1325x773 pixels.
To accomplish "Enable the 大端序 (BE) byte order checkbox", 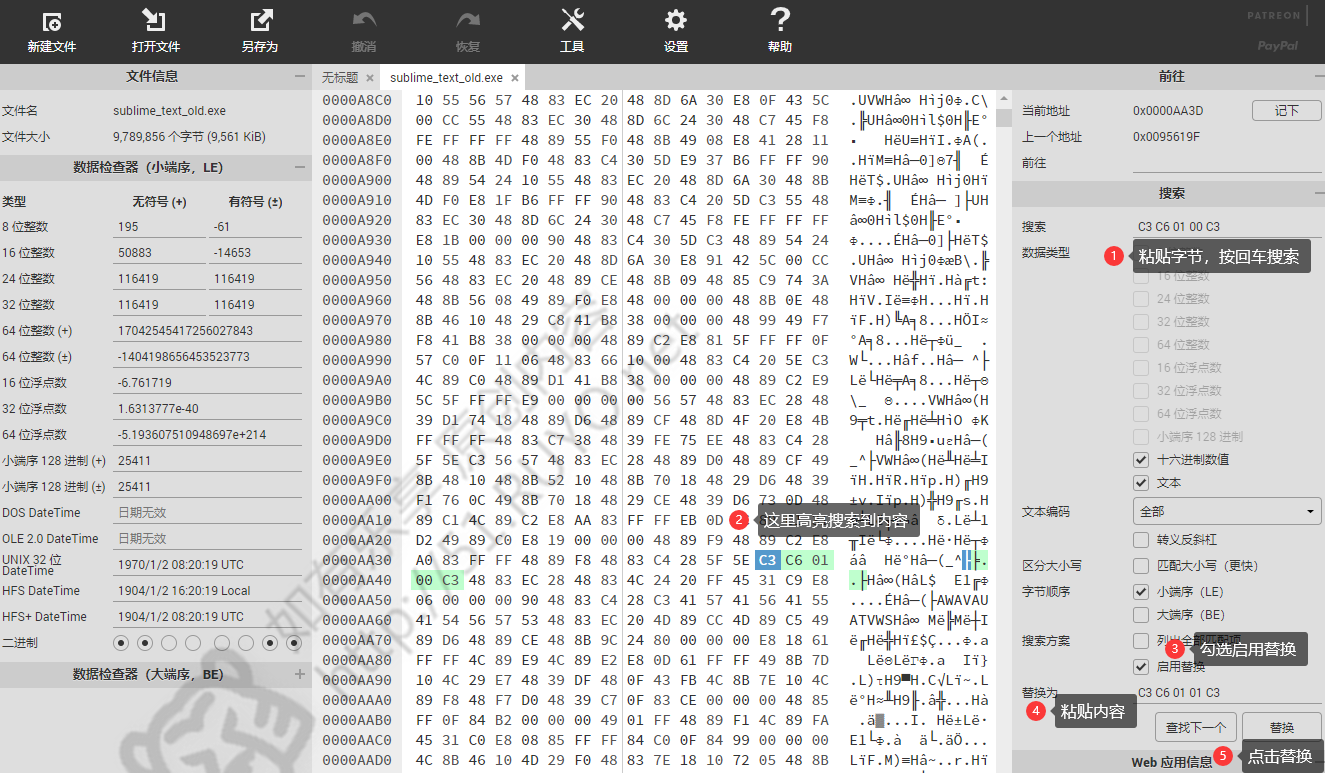I will 1141,615.
